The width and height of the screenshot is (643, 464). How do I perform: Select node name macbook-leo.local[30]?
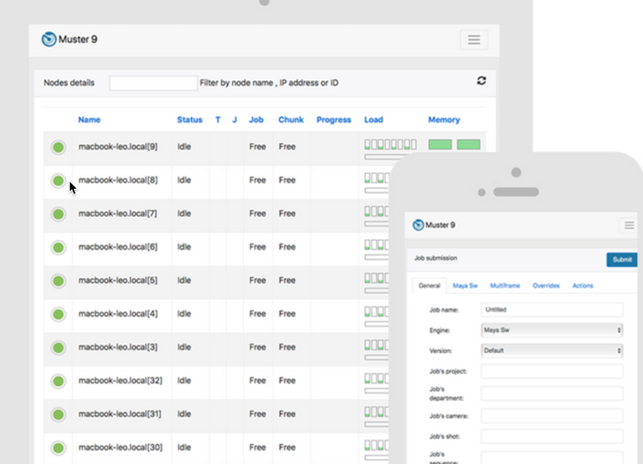[120, 448]
